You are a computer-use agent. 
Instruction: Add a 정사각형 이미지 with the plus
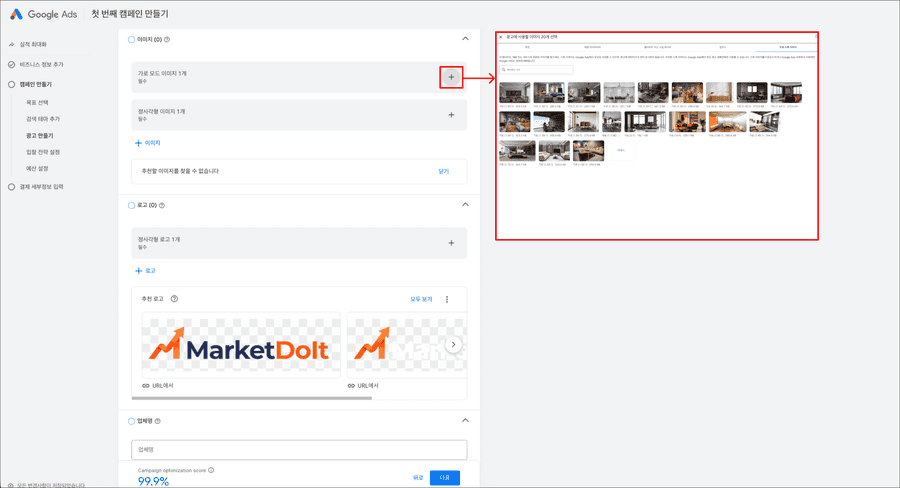(x=451, y=115)
